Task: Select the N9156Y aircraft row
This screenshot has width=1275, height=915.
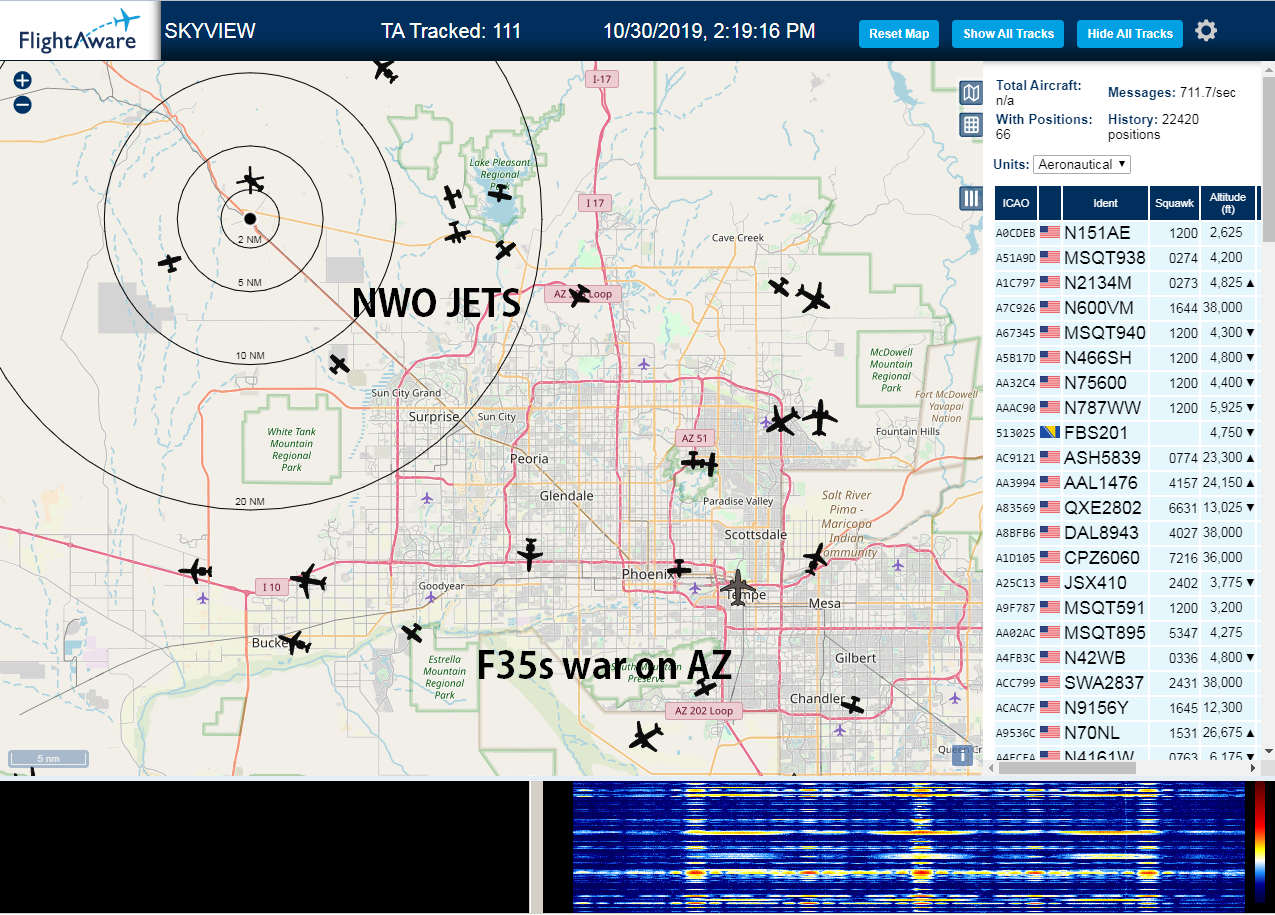Action: [1127, 707]
